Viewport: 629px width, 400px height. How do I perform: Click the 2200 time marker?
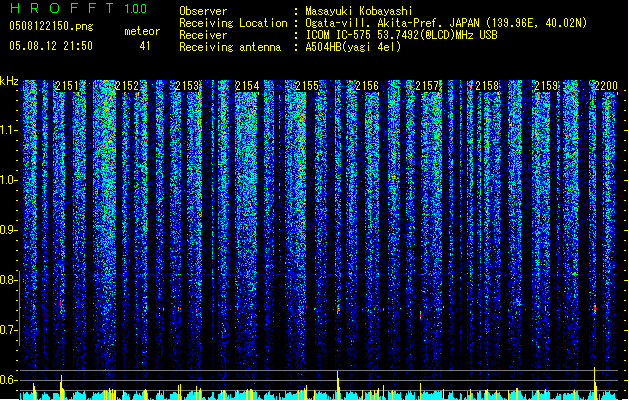coord(606,86)
